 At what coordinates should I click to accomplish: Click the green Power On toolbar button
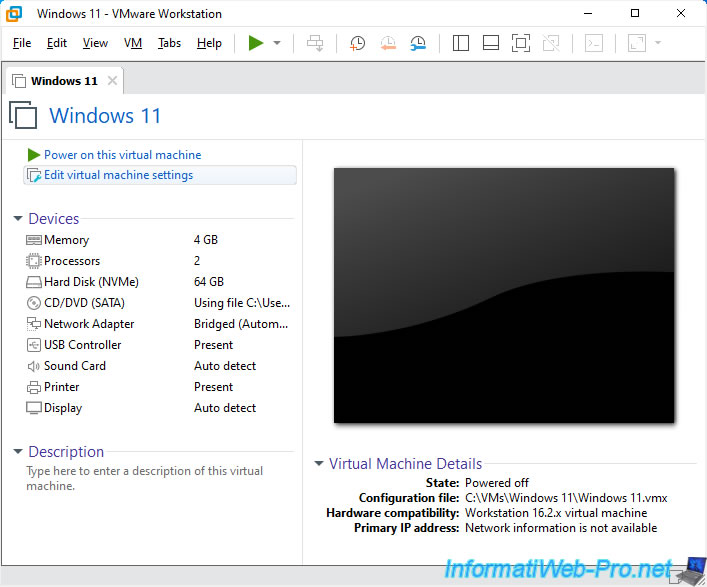coord(256,43)
